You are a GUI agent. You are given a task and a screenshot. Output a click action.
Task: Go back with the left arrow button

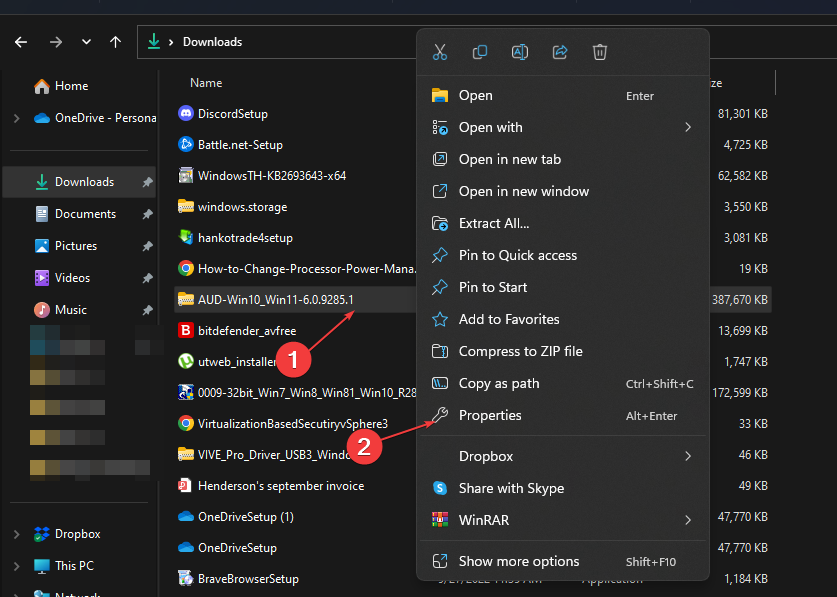pyautogui.click(x=21, y=42)
